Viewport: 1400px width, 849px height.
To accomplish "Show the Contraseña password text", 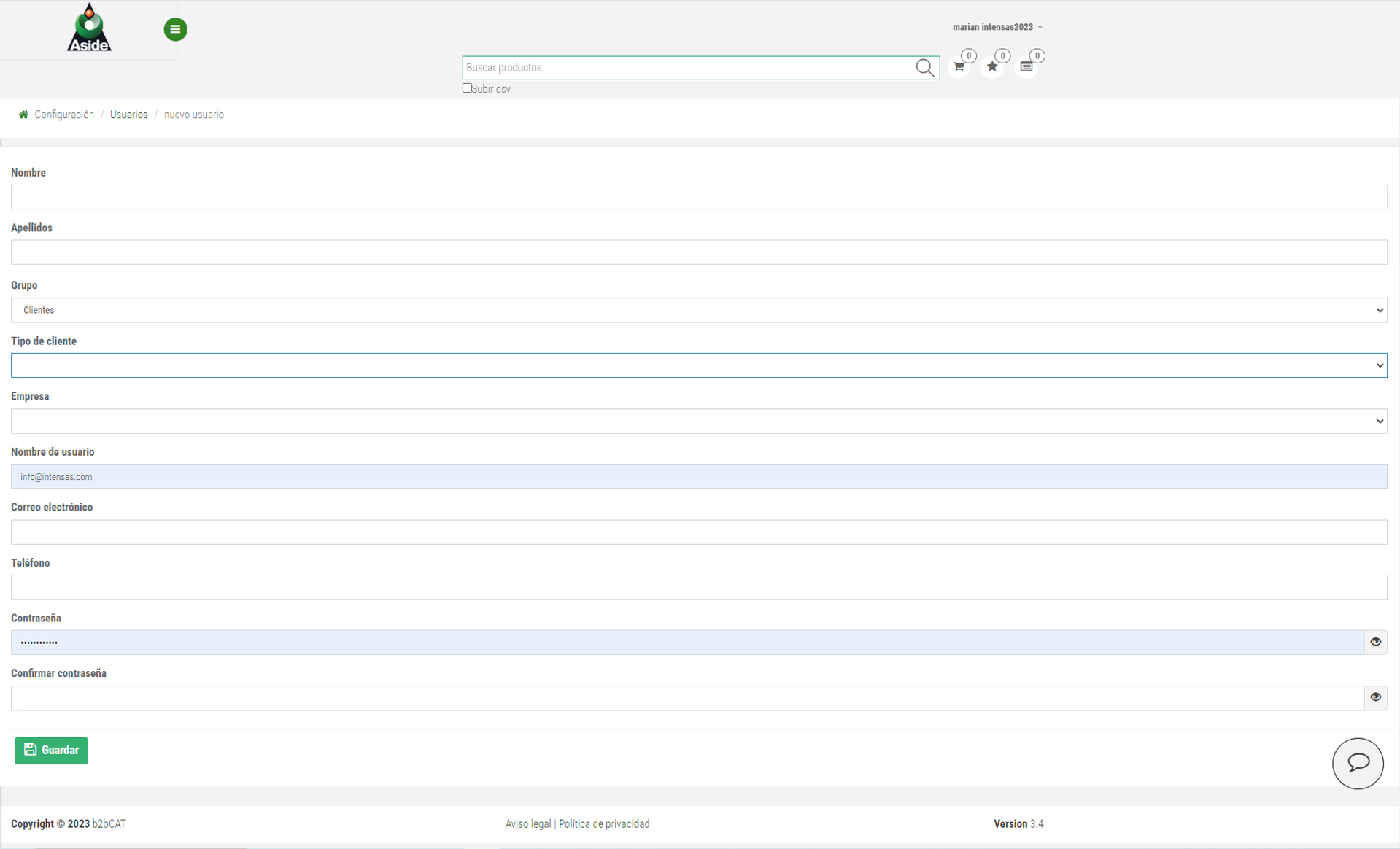I will pyautogui.click(x=1375, y=642).
